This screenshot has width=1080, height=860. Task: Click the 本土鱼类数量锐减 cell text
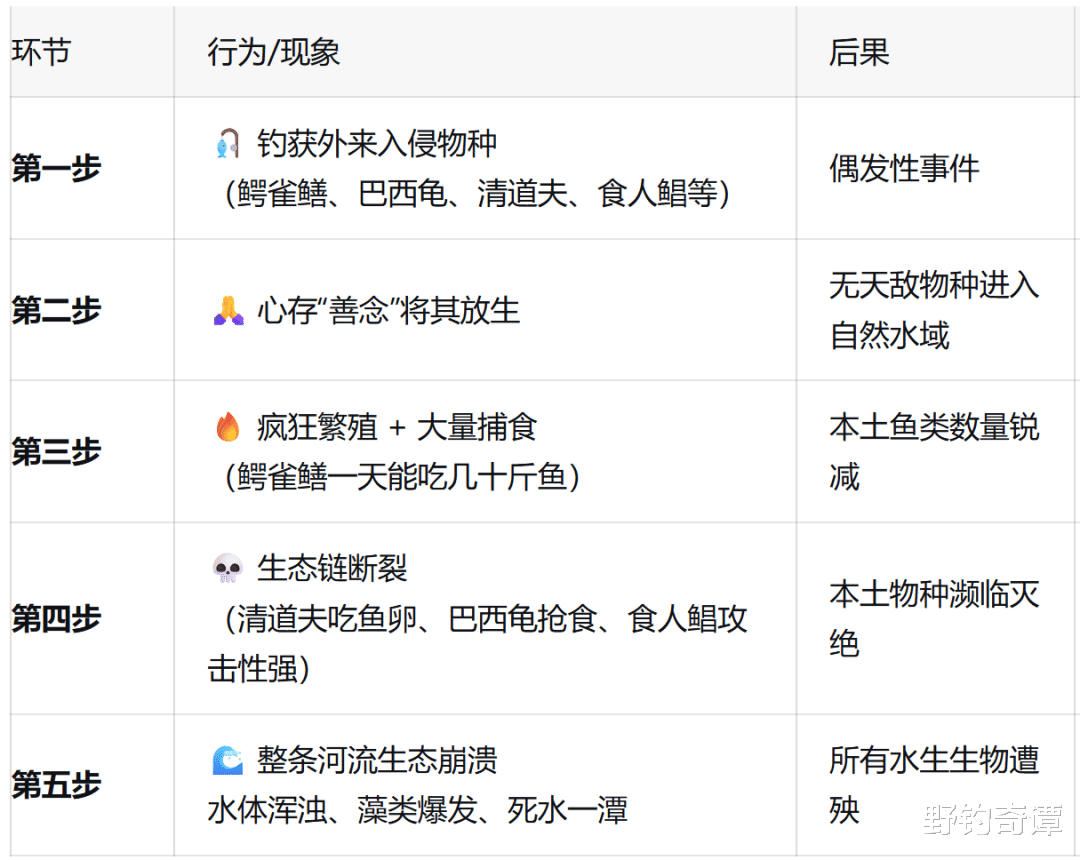tap(934, 451)
